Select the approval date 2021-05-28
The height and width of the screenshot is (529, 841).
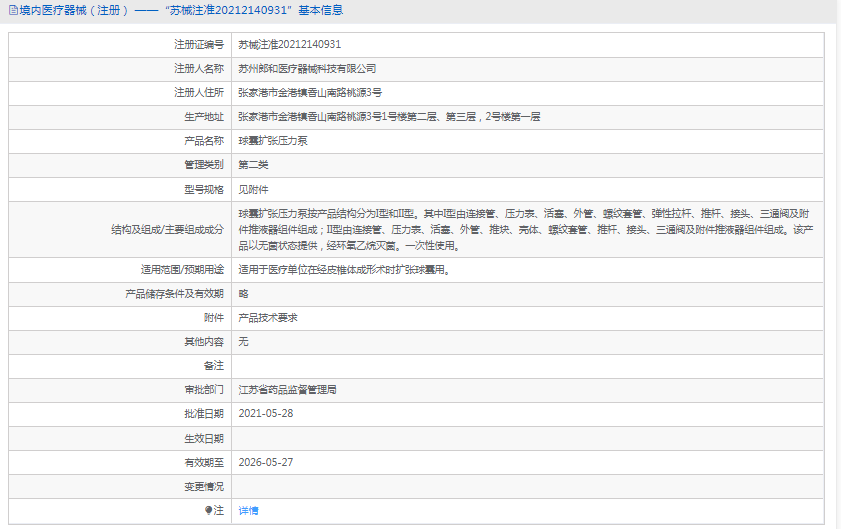coord(265,414)
